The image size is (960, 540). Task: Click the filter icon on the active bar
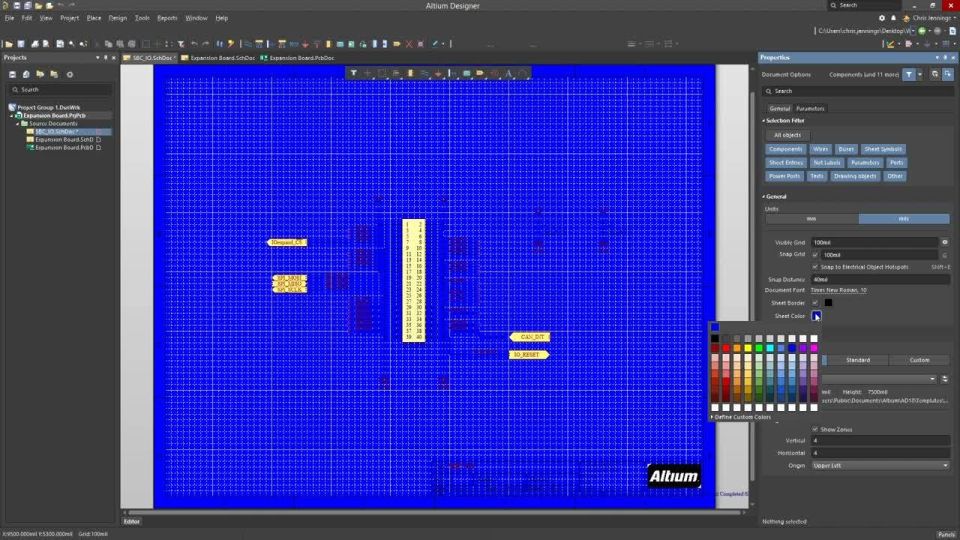tap(353, 73)
